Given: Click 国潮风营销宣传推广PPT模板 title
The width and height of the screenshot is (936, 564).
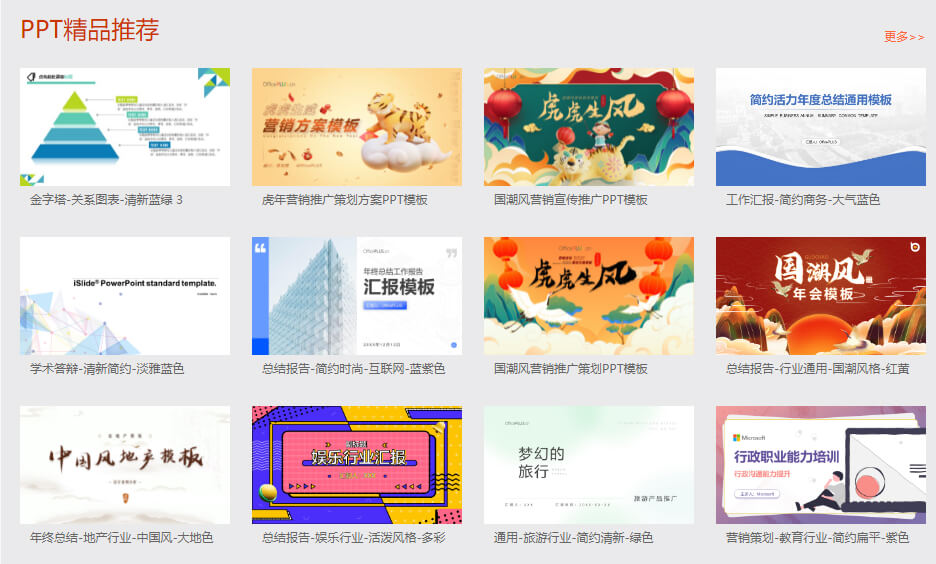Looking at the screenshot, I should pos(571,200).
